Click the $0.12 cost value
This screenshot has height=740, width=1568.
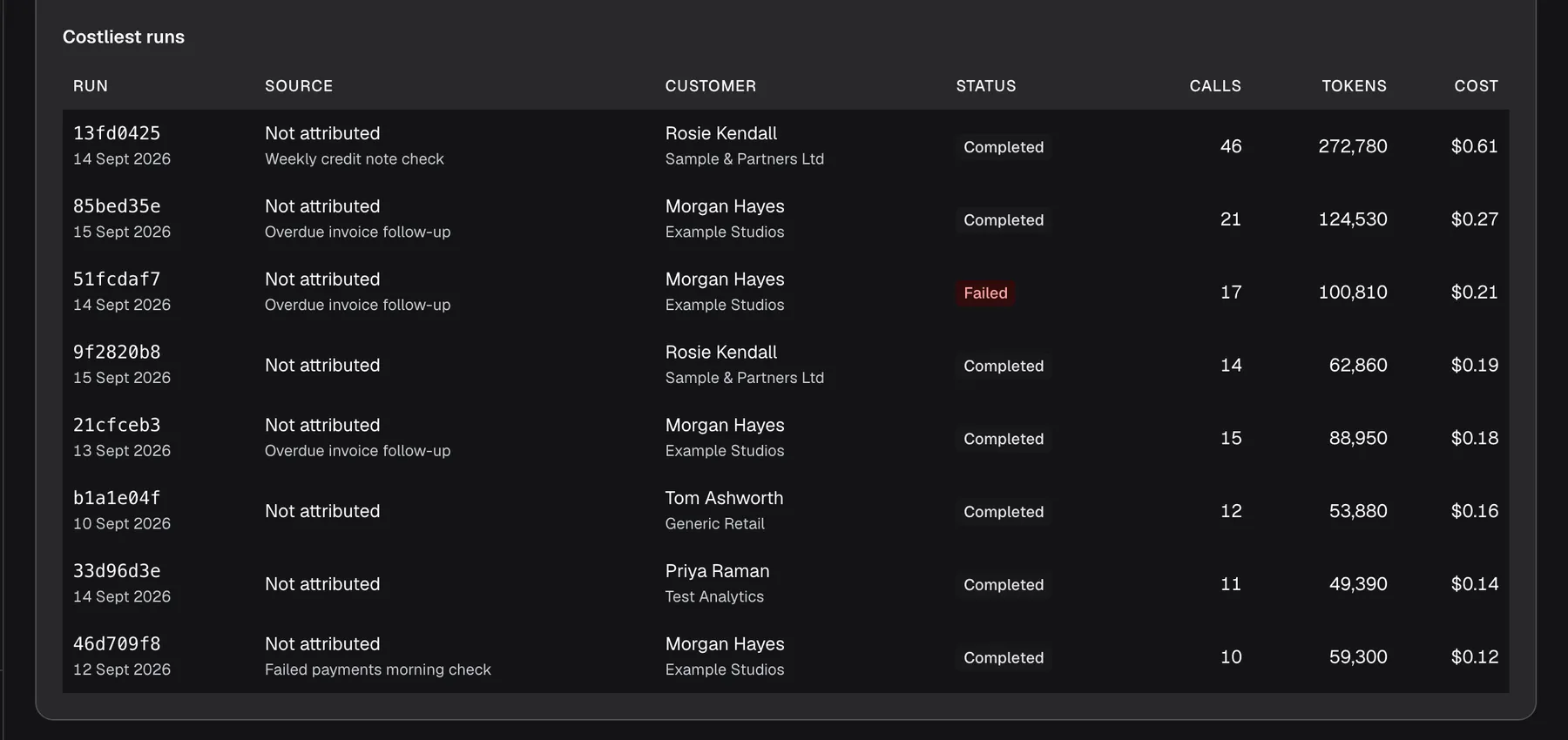point(1475,657)
